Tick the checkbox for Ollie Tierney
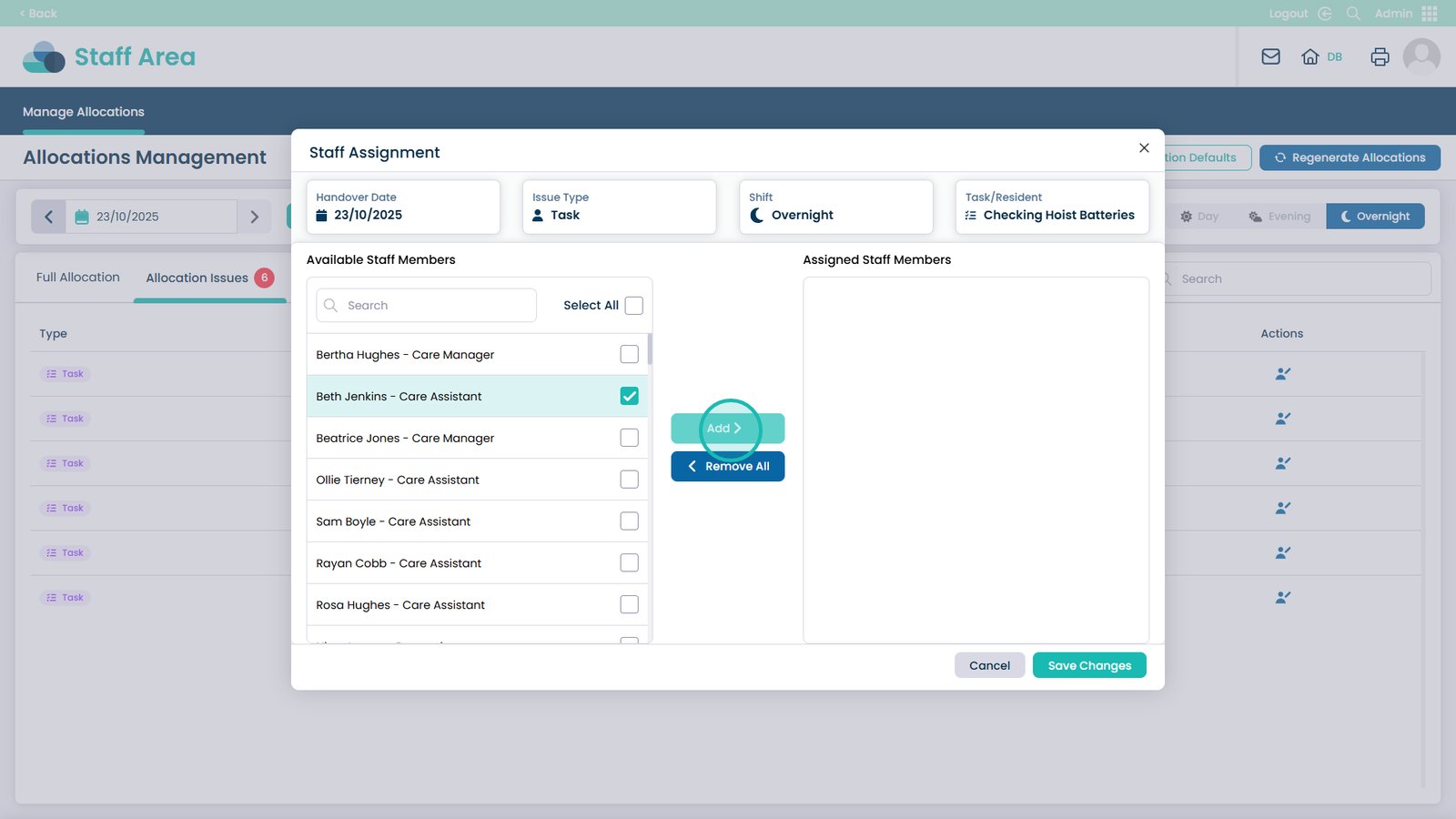Image resolution: width=1456 pixels, height=819 pixels. point(629,480)
